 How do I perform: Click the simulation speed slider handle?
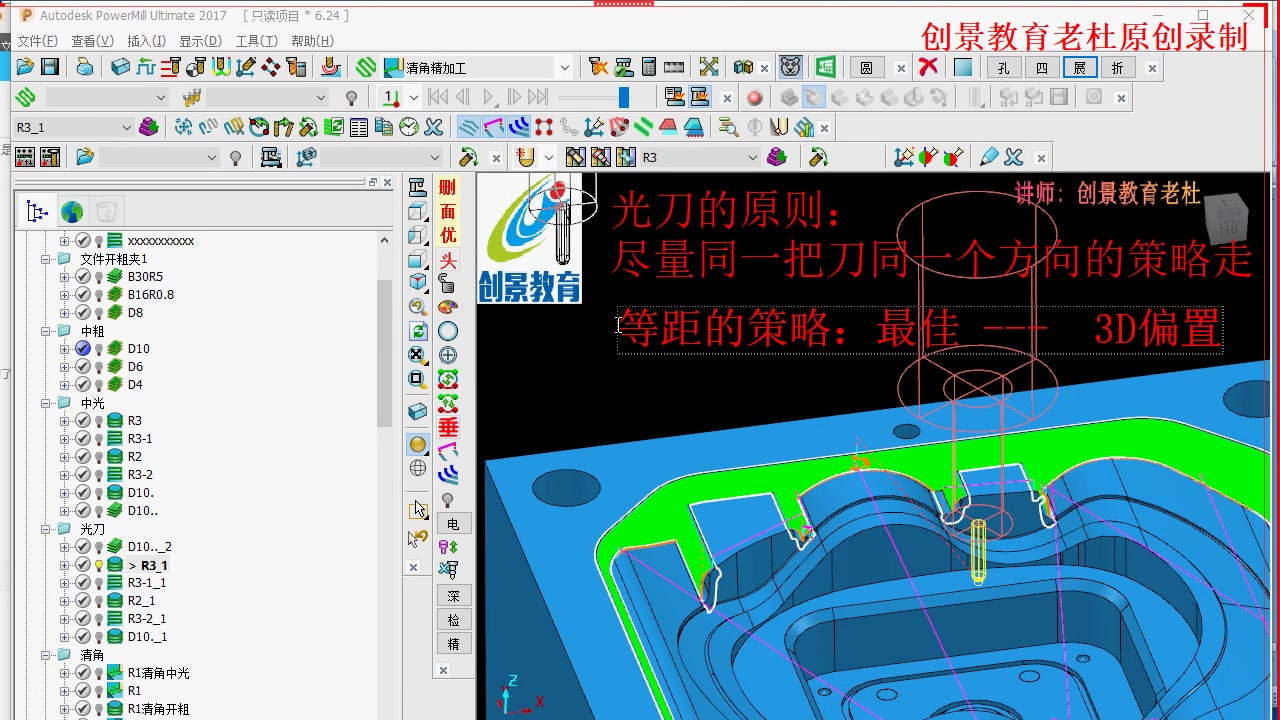(624, 97)
